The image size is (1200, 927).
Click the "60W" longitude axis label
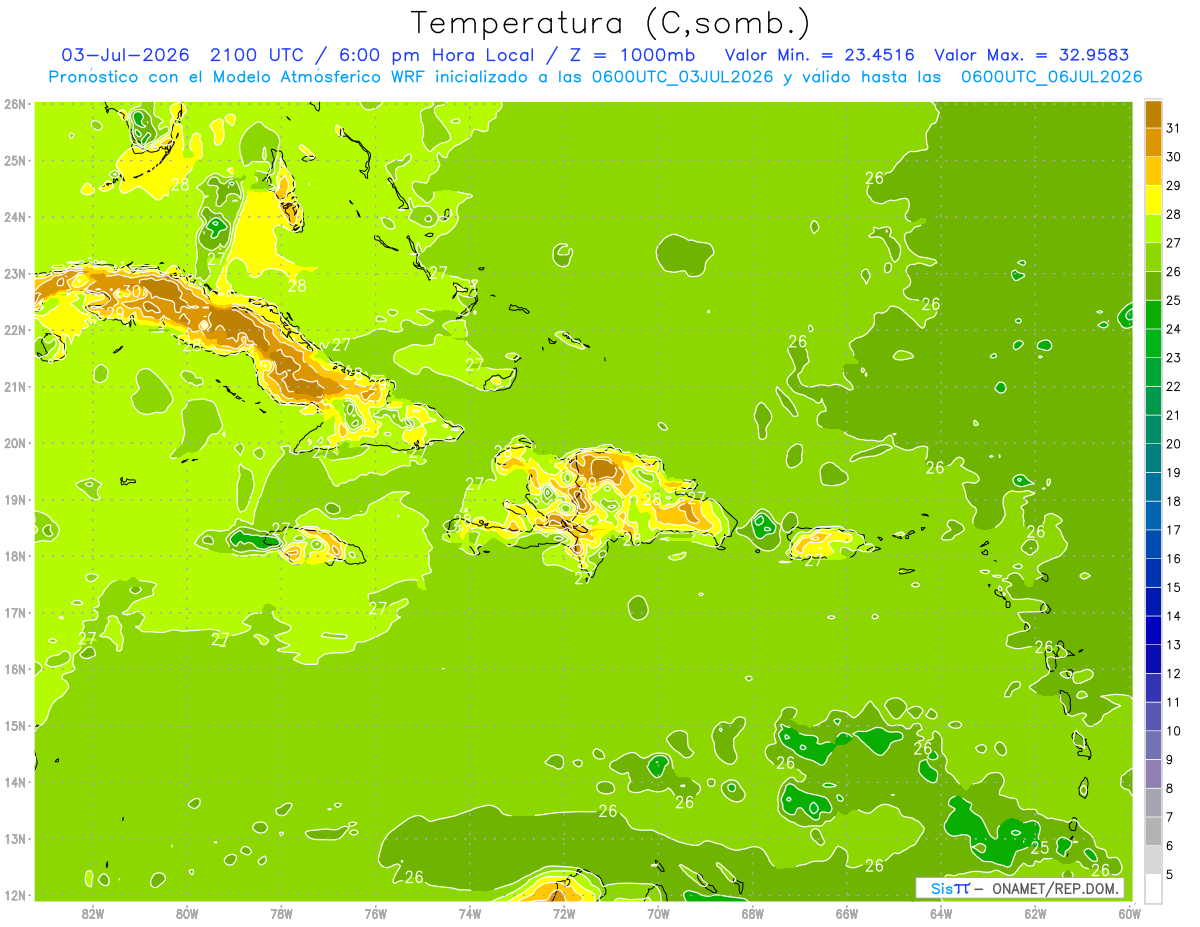click(1129, 914)
